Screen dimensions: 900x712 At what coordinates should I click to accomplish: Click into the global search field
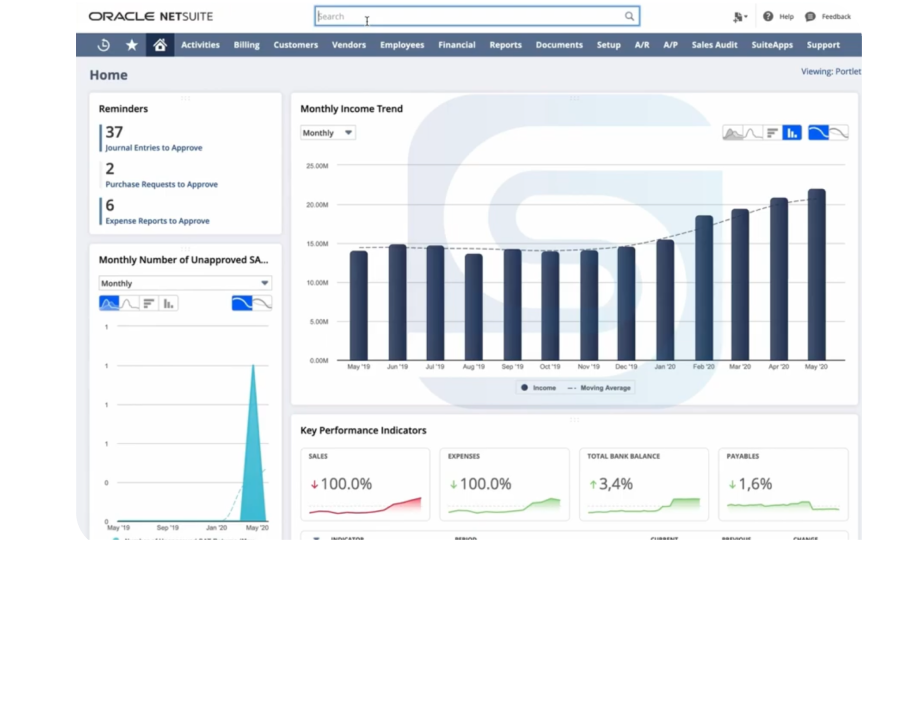[470, 17]
